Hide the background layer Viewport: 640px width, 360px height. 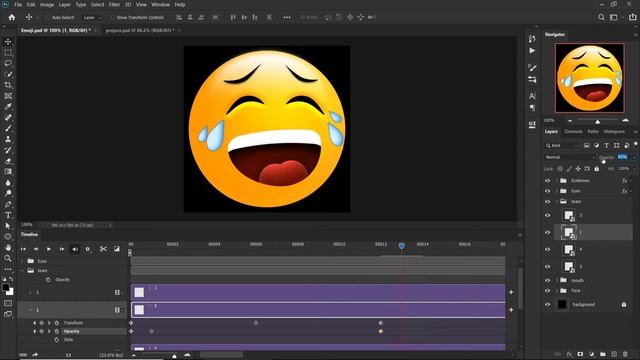point(548,304)
